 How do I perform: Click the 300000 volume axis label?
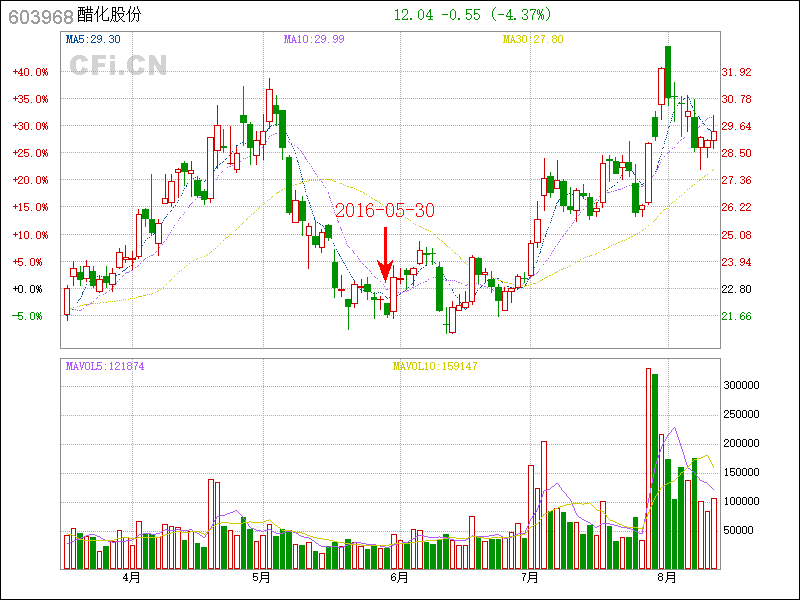743,385
